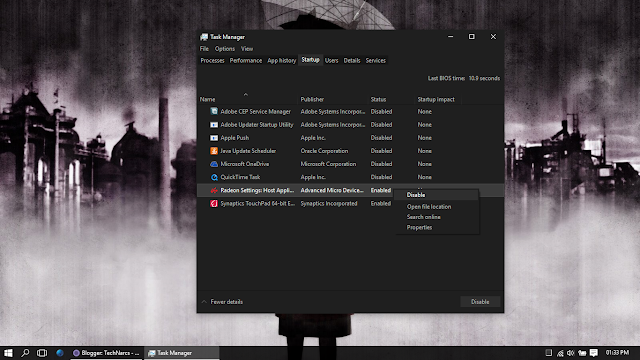Choose Disable from the context menu
640x360 pixels.
click(436, 195)
